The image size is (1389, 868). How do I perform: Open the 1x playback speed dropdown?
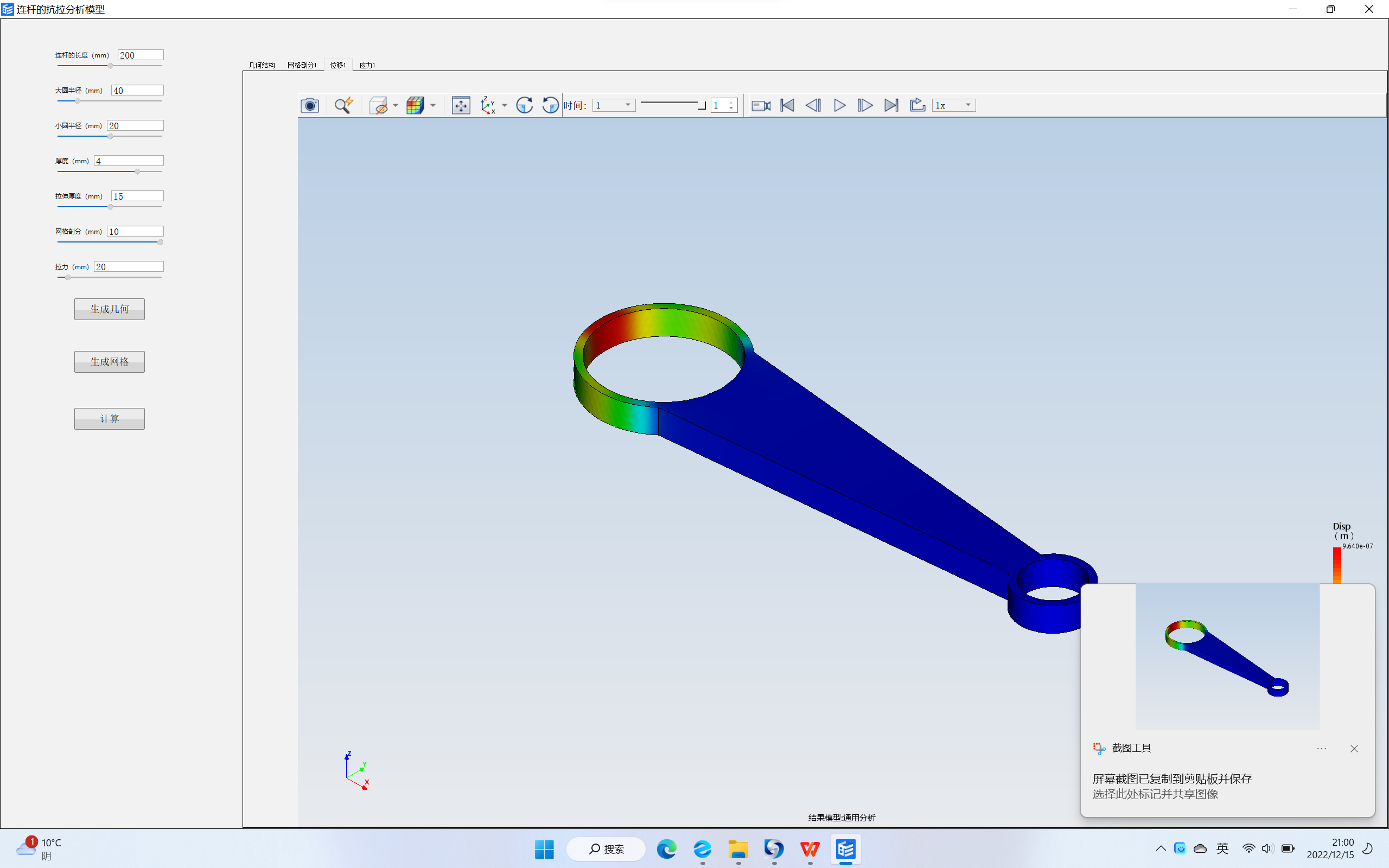tap(954, 105)
